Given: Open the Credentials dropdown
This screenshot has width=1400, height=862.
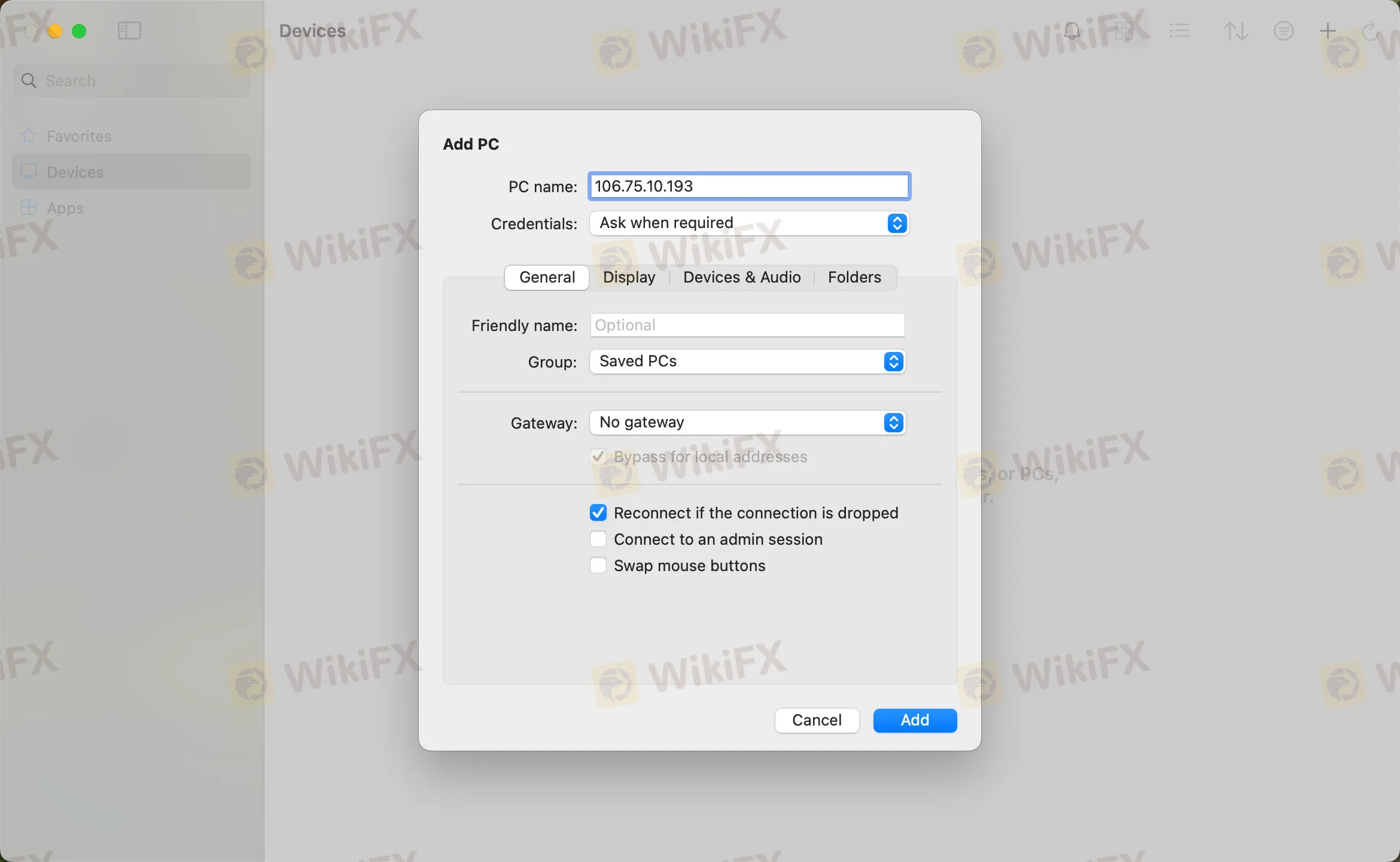Looking at the screenshot, I should click(x=749, y=223).
